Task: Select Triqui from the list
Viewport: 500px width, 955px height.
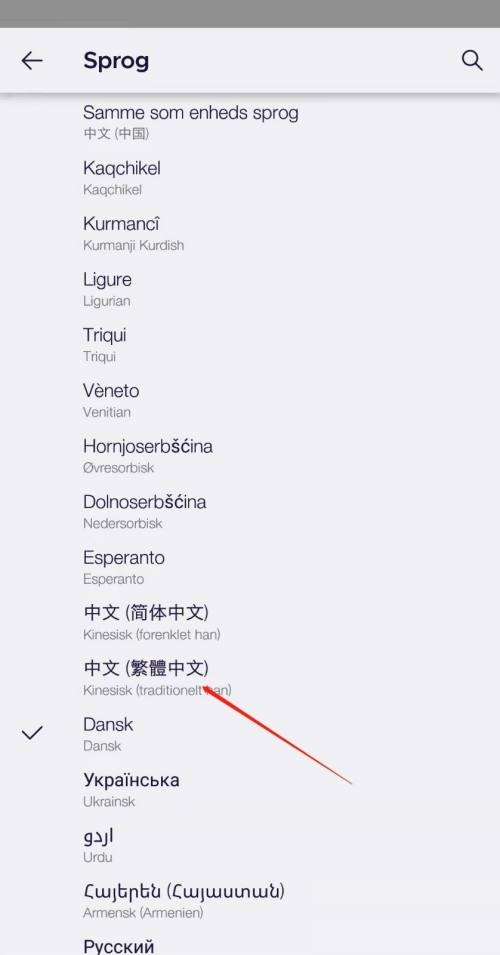Action: [250, 345]
